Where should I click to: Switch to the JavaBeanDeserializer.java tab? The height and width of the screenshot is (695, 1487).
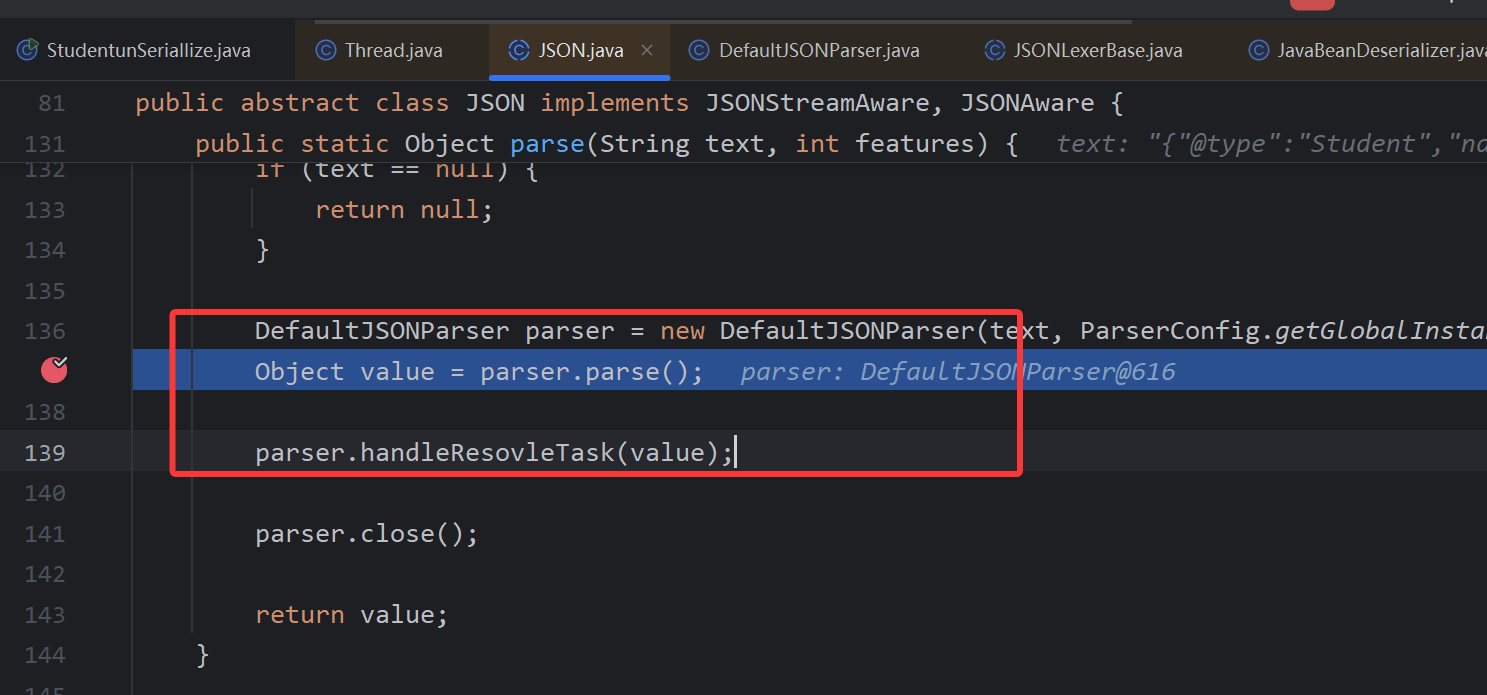click(x=1380, y=50)
